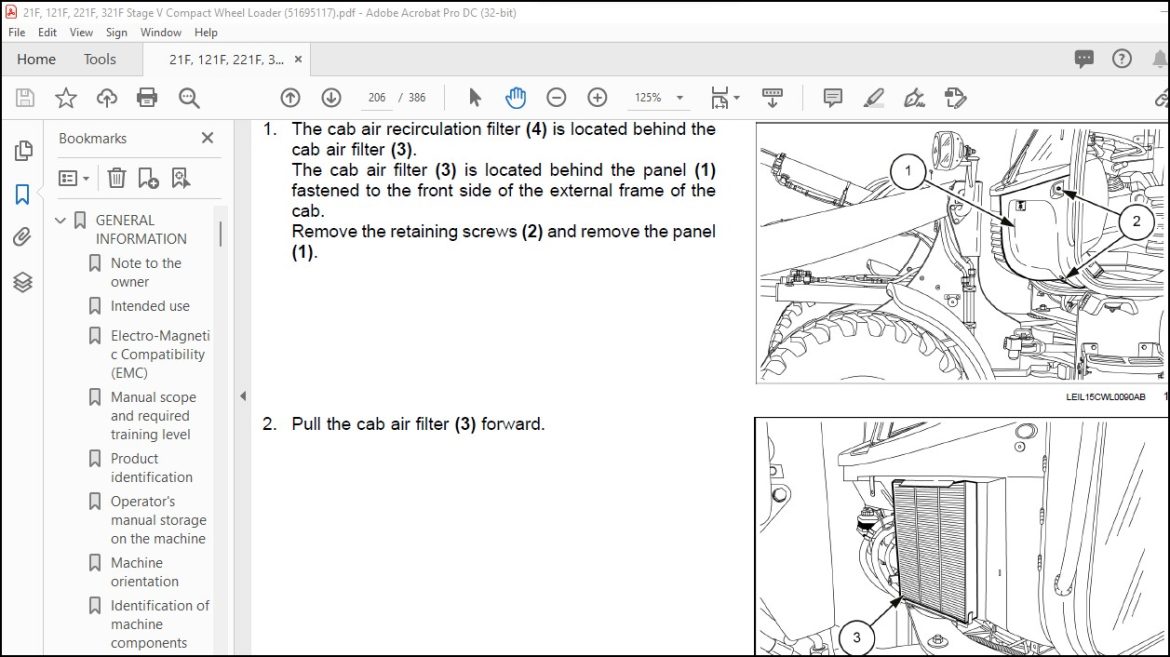The width and height of the screenshot is (1170, 657).
Task: Zoom out with minus button
Action: tap(556, 97)
